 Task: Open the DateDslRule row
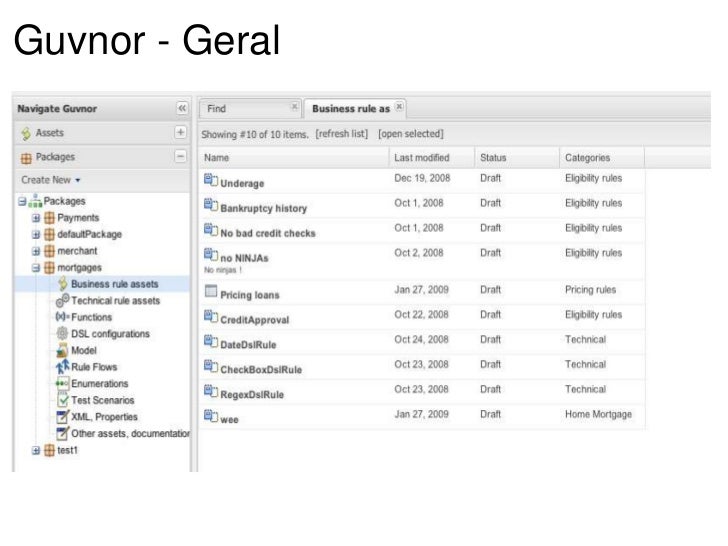pyautogui.click(x=422, y=343)
